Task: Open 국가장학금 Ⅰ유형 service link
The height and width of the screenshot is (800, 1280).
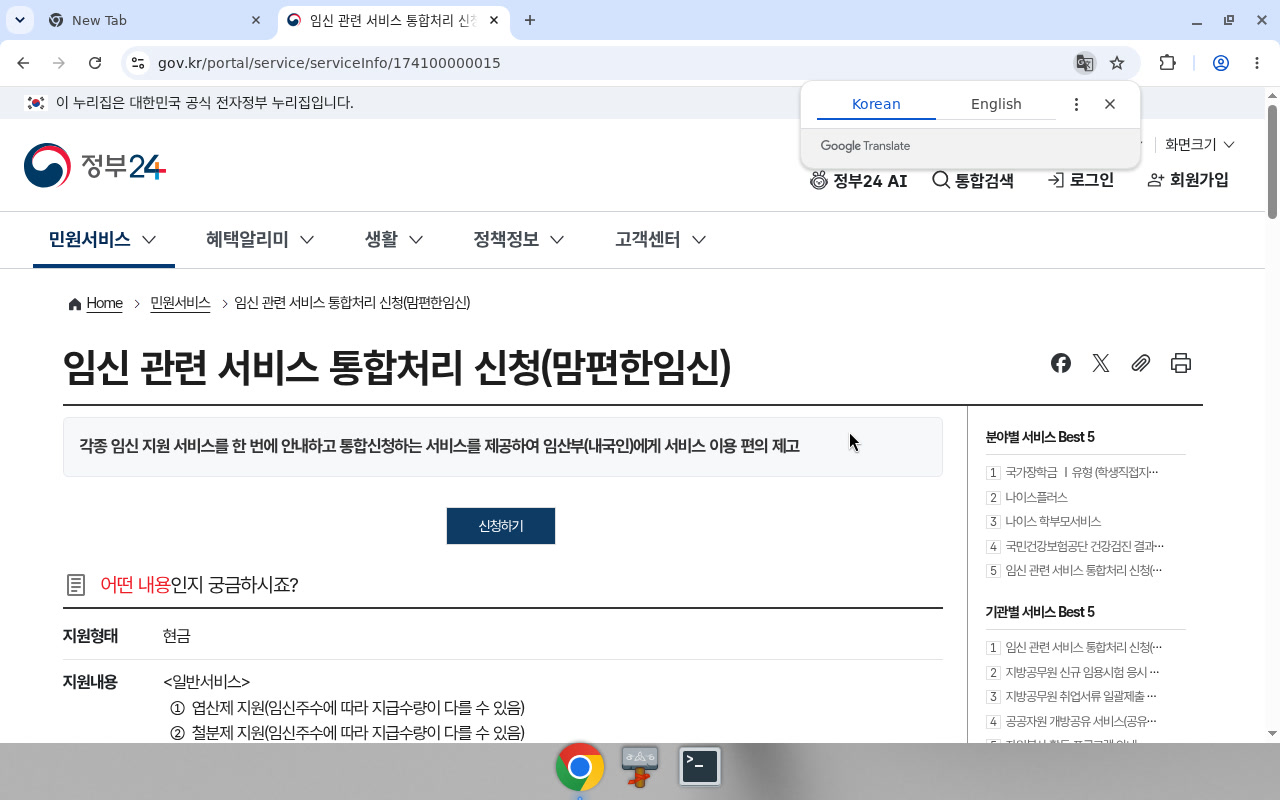Action: coord(1082,472)
